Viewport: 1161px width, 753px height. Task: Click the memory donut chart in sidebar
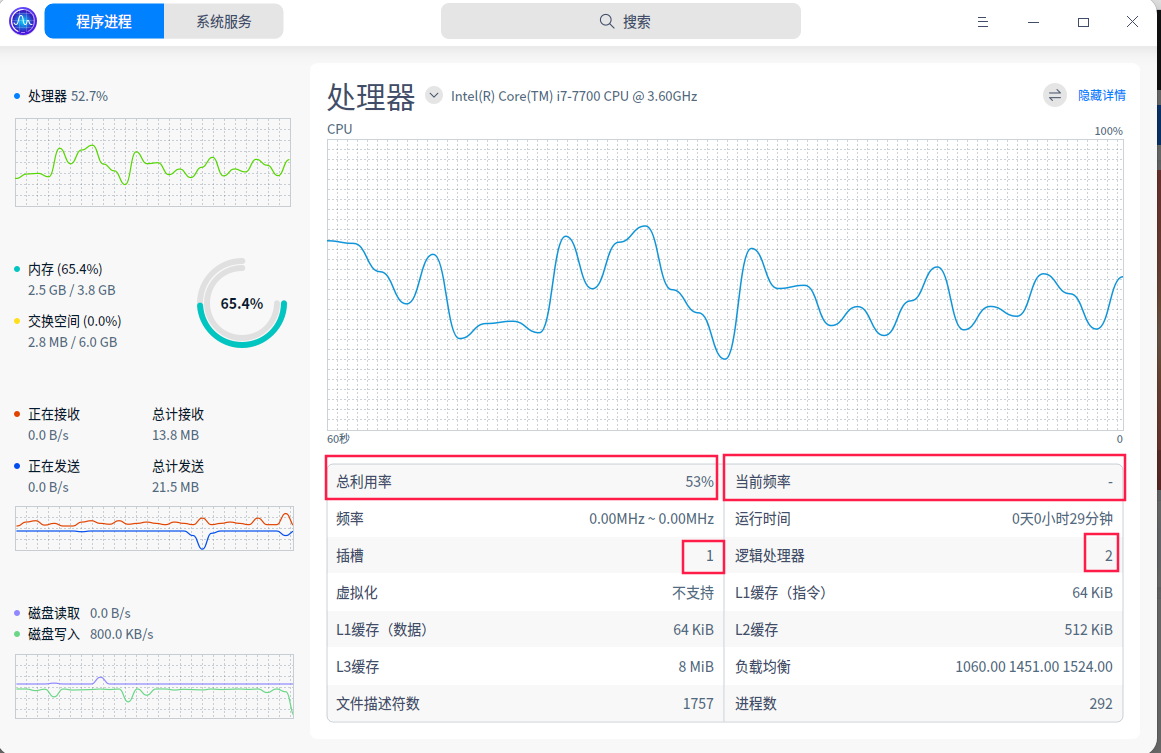pos(241,303)
